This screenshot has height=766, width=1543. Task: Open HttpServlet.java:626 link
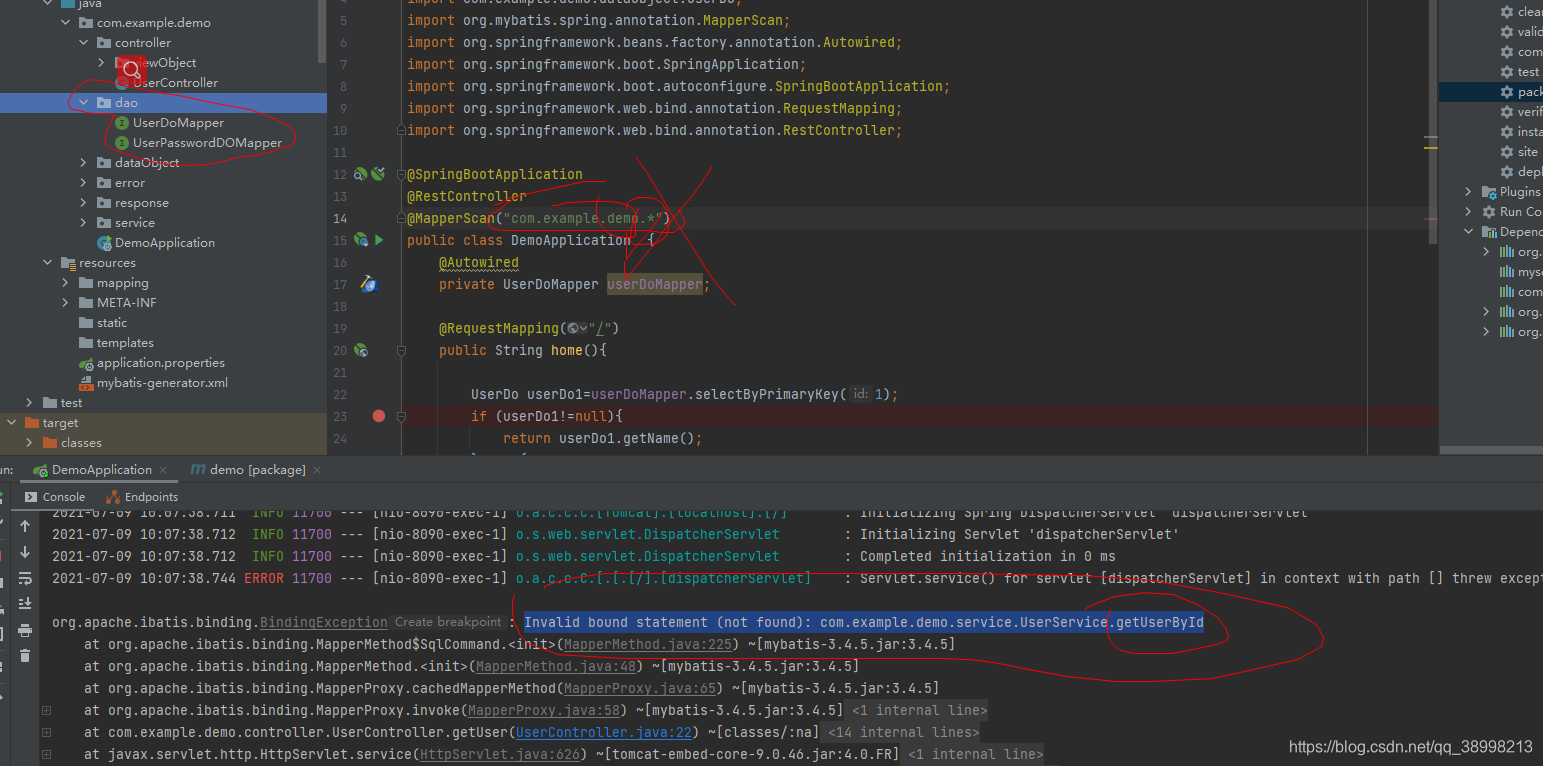500,754
